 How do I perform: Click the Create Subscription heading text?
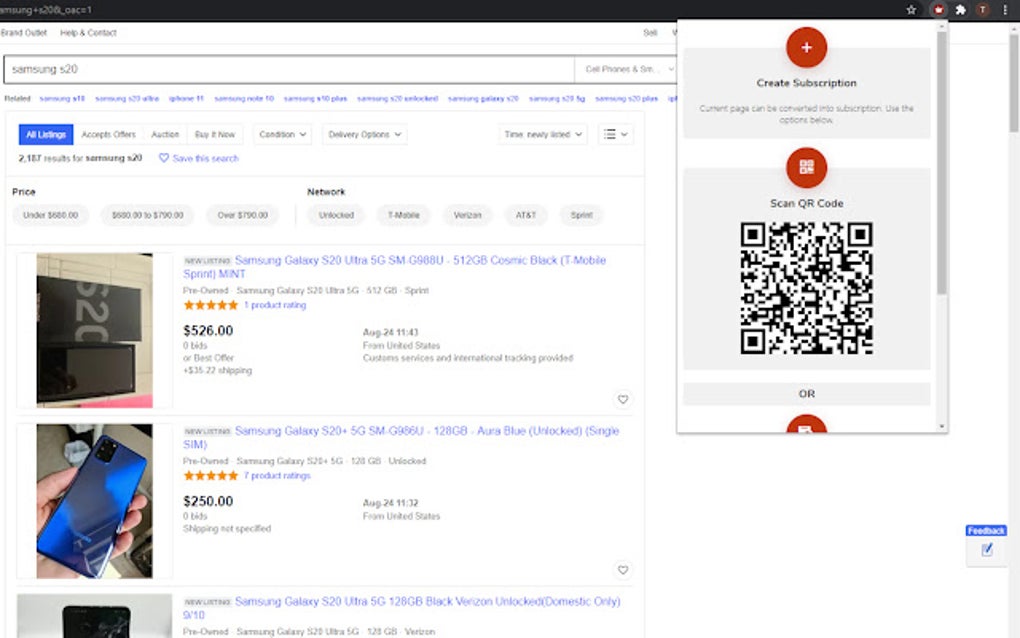(806, 83)
